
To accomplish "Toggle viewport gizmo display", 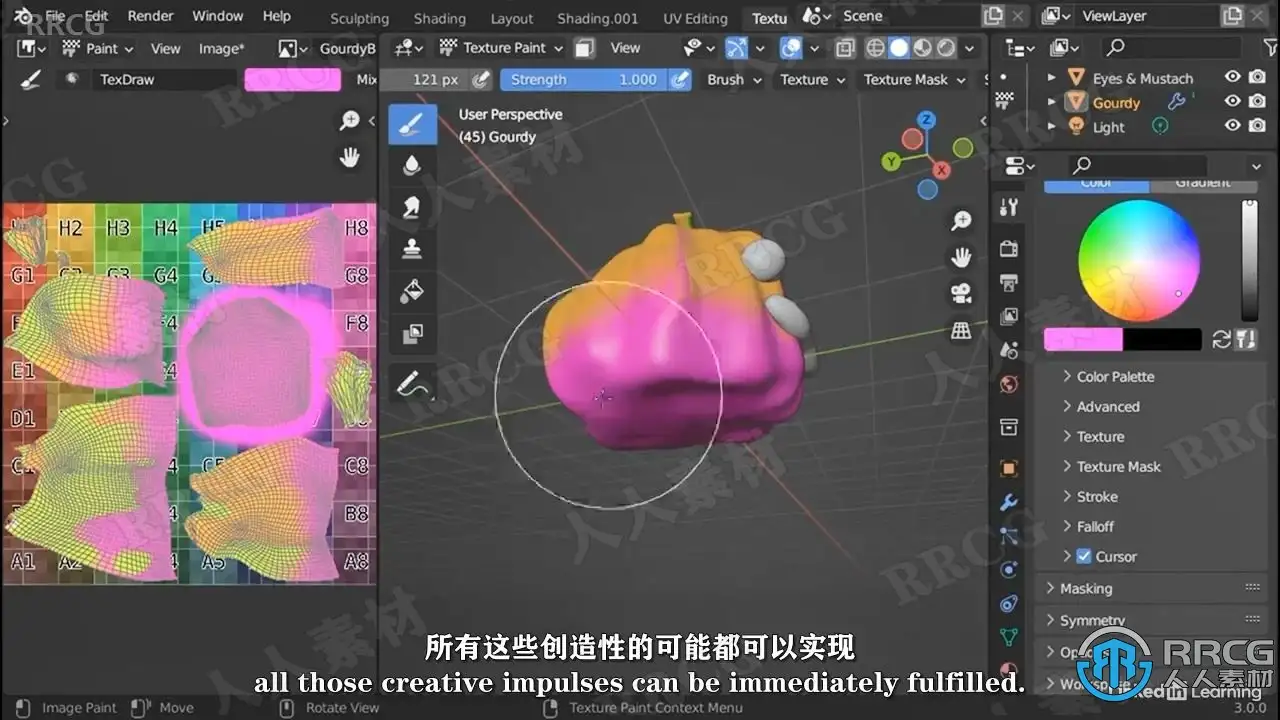I will pyautogui.click(x=737, y=47).
